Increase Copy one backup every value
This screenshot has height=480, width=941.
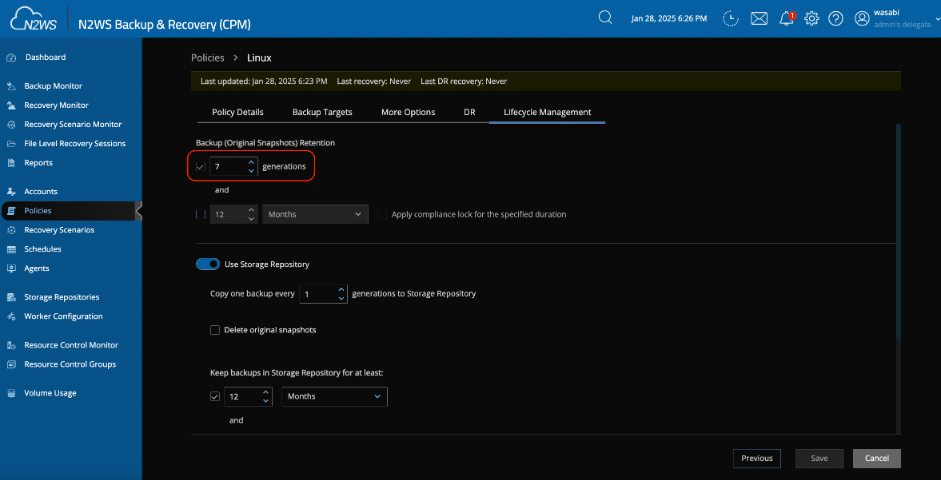click(341, 290)
